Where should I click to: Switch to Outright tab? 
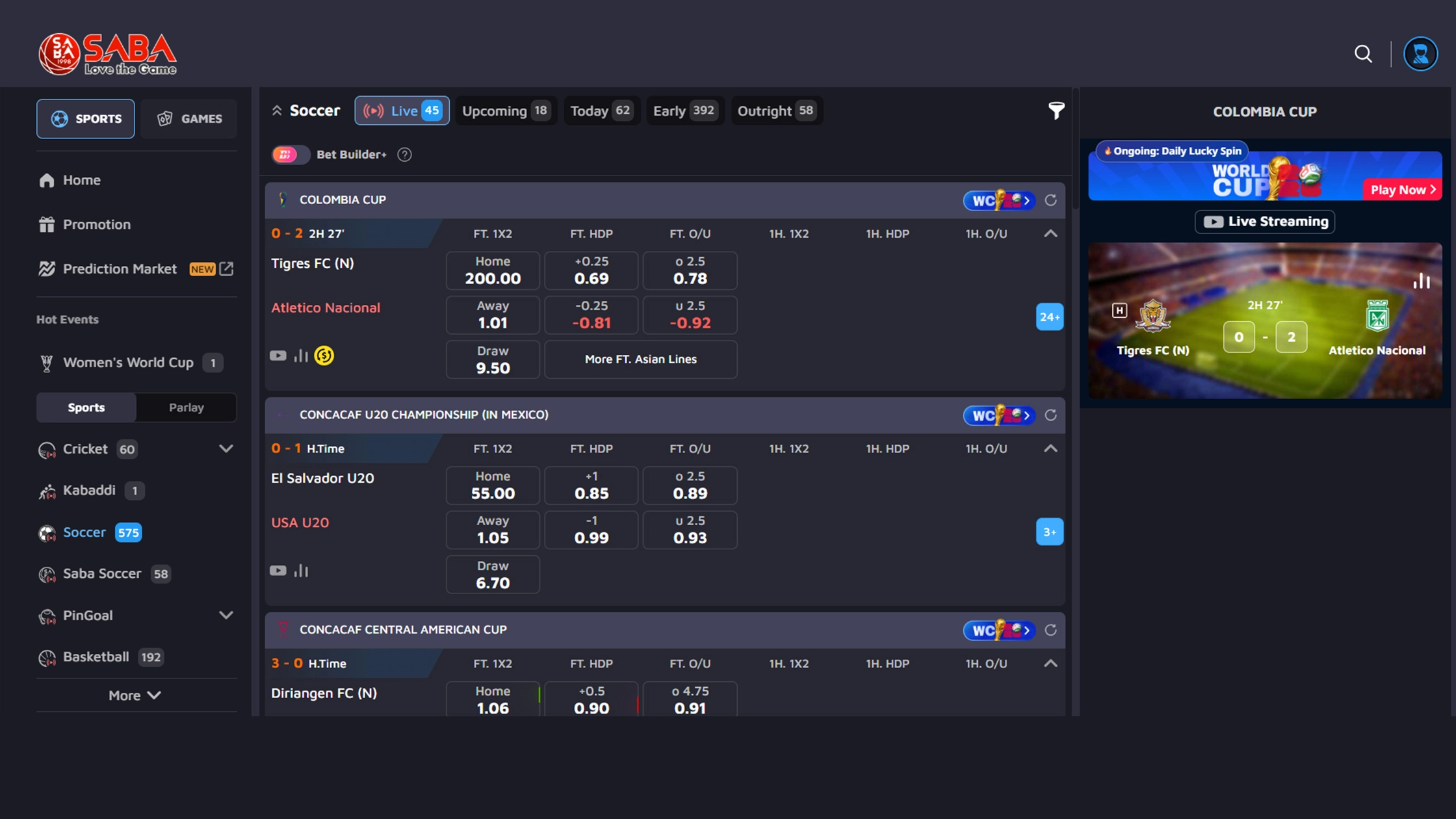[x=777, y=110]
